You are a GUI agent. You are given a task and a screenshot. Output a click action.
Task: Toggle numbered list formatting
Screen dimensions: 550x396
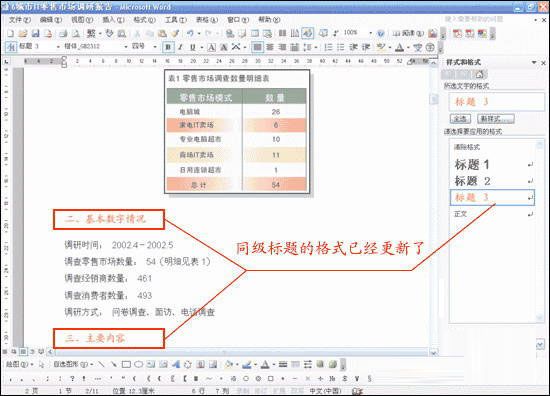(x=328, y=47)
